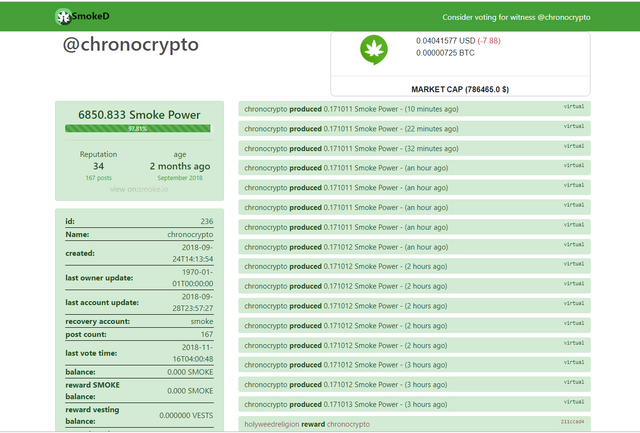The height and width of the screenshot is (433, 640).
Task: Click the reward SMOKE balance value
Action: (190, 391)
